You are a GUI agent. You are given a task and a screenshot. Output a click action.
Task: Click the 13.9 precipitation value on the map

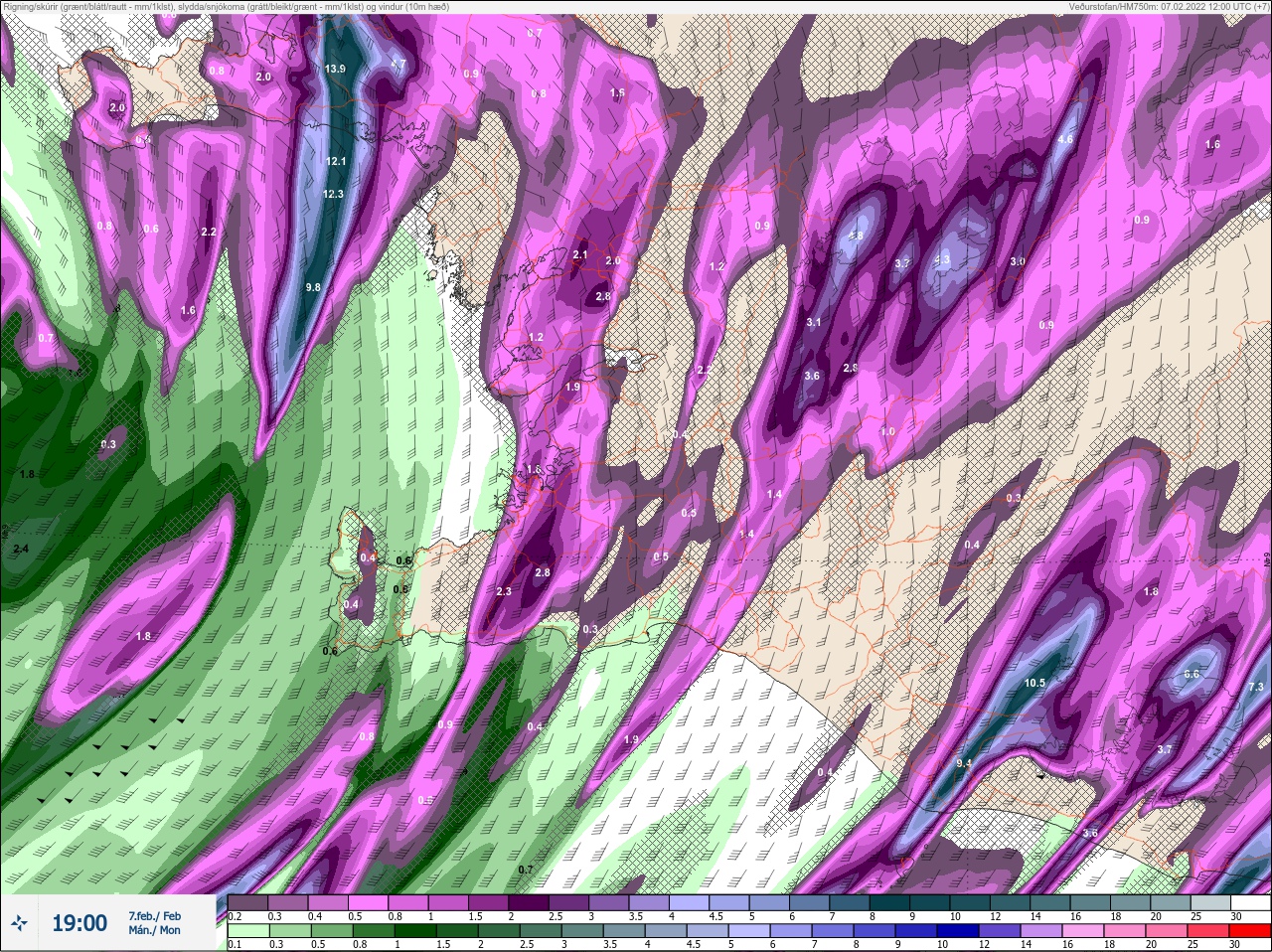[x=335, y=69]
